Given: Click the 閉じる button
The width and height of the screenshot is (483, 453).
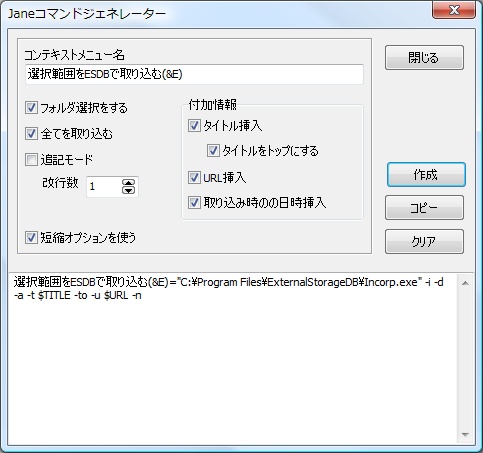Looking at the screenshot, I should [424, 58].
